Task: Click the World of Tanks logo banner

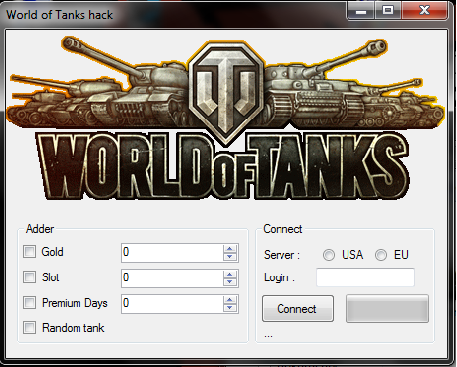Action: point(225,119)
